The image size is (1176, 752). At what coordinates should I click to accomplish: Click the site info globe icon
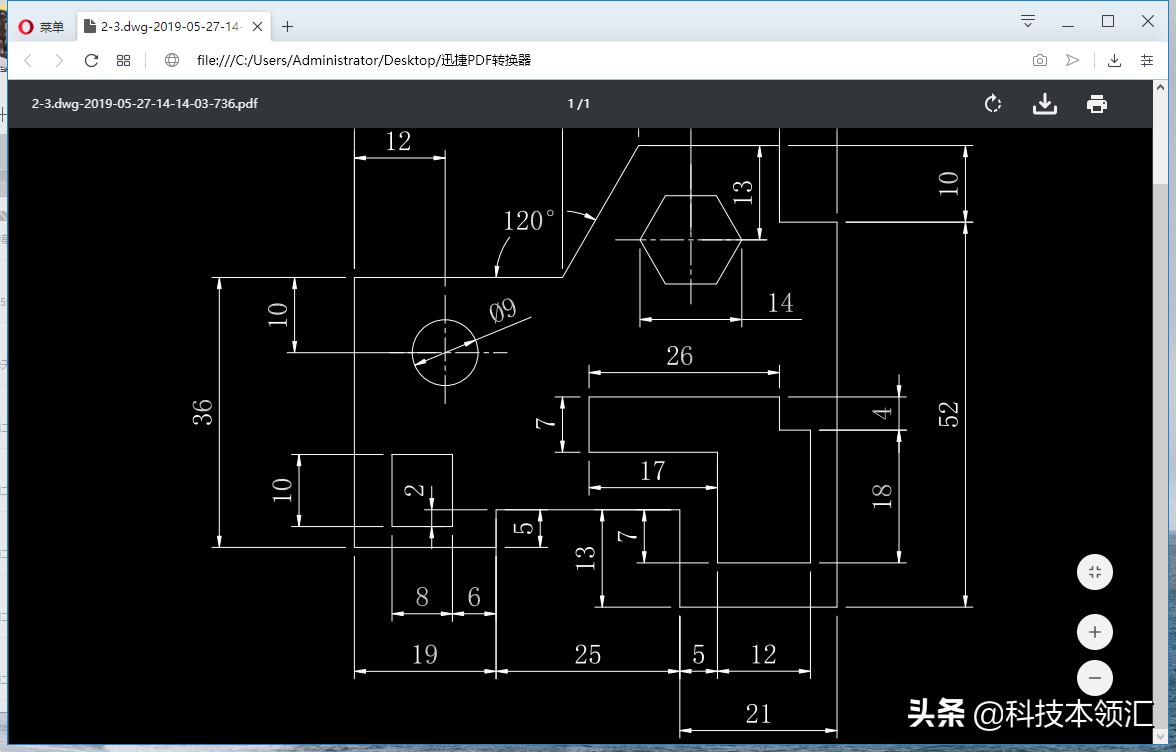tap(172, 61)
